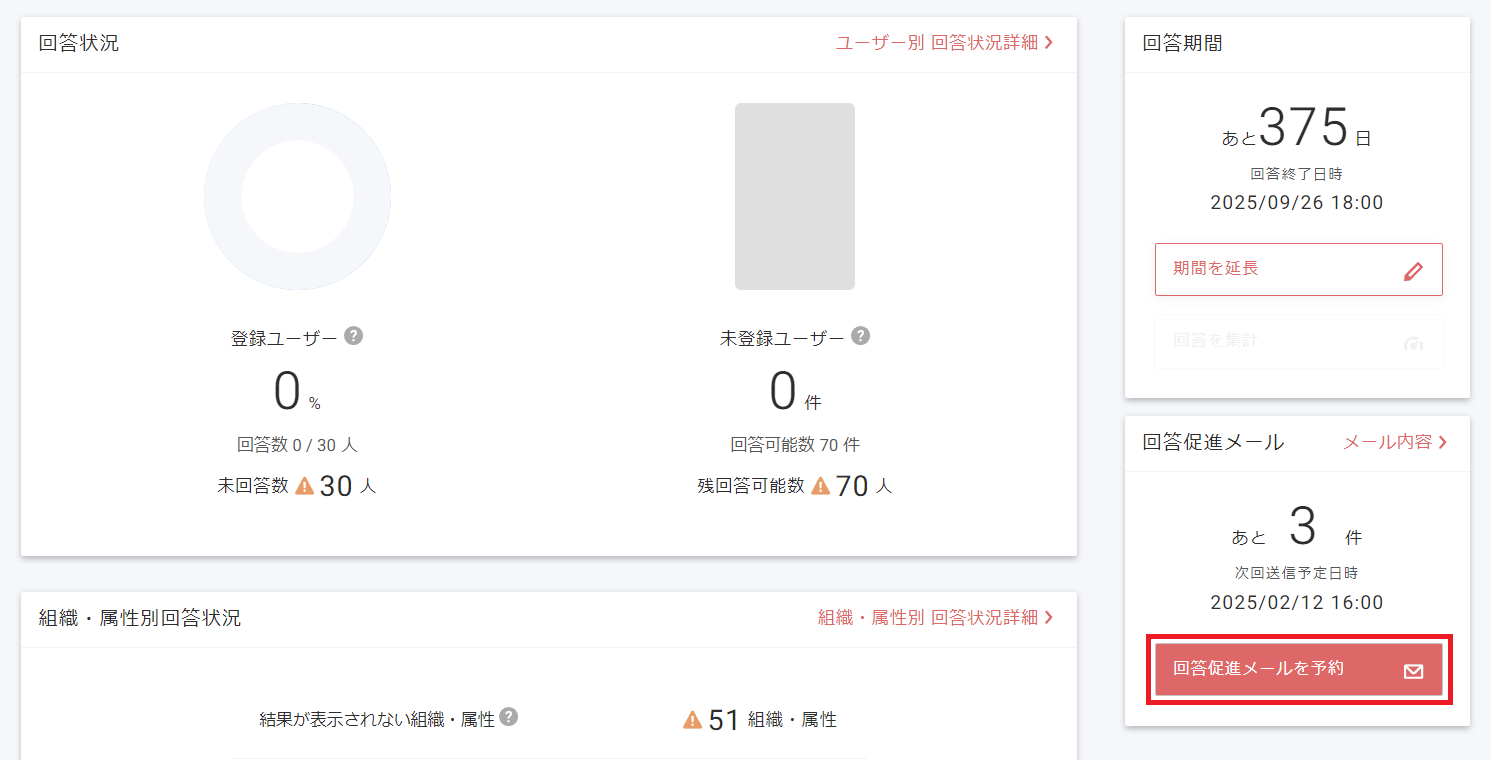Image resolution: width=1491 pixels, height=760 pixels.
Task: Click the help icon beside 結果が表示されない組織・属性
Action: tap(509, 718)
